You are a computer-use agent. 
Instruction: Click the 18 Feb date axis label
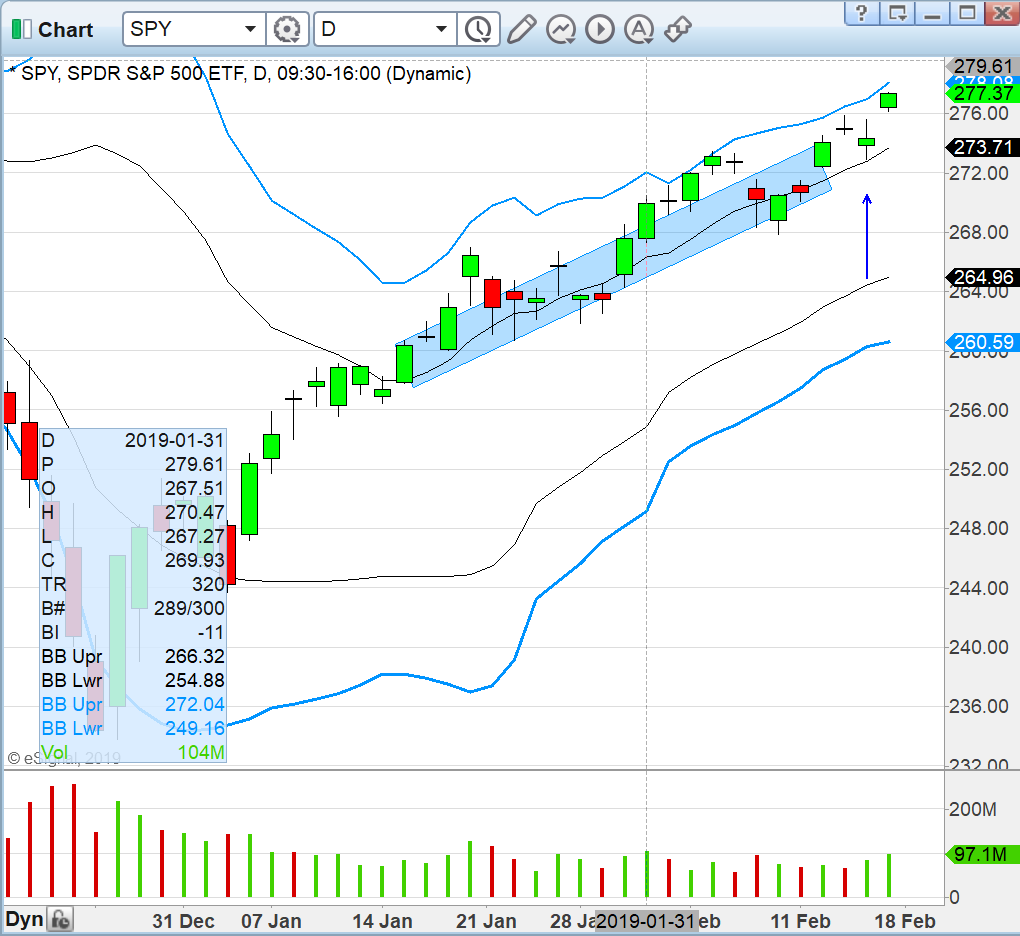coord(905,921)
